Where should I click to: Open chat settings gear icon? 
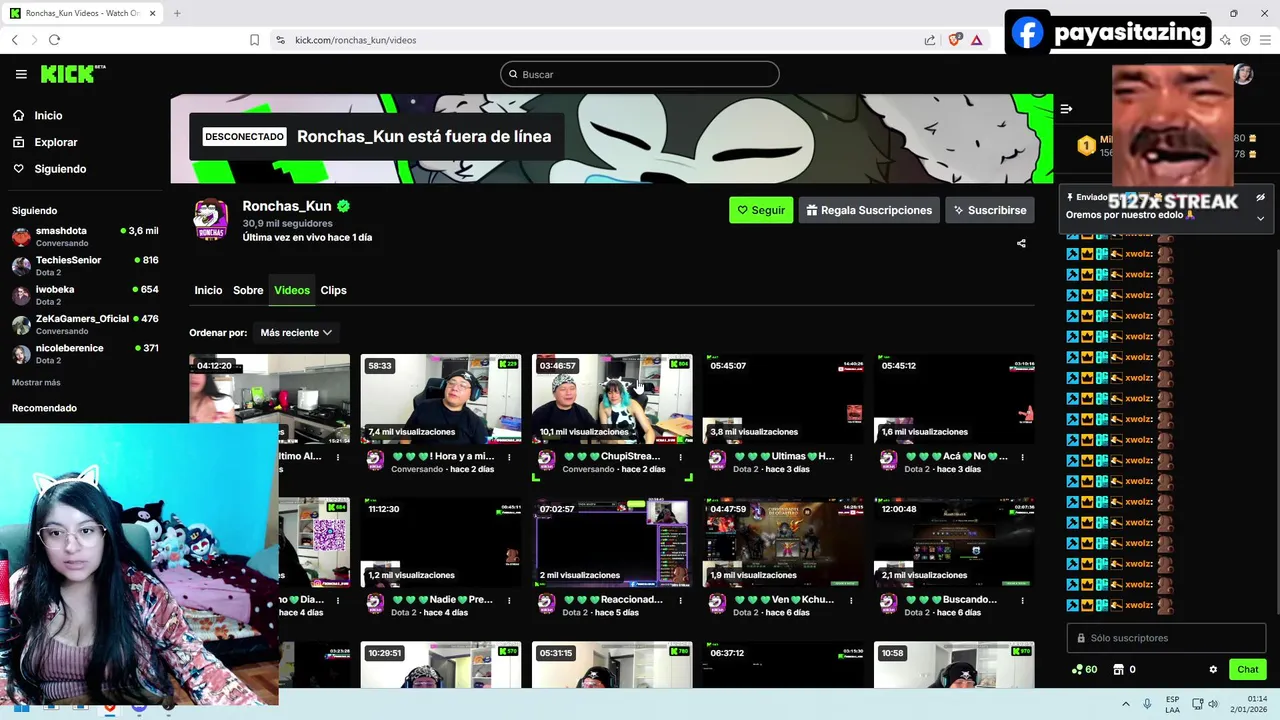(x=1213, y=670)
